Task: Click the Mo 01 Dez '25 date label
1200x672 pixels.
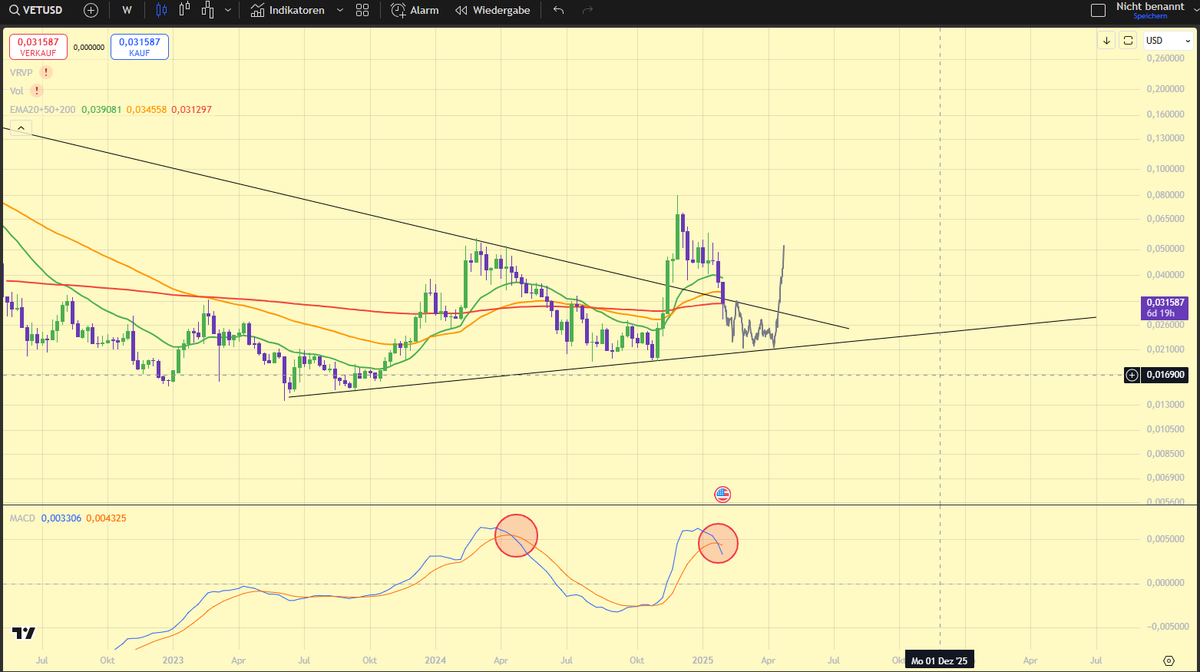Action: pyautogui.click(x=940, y=661)
